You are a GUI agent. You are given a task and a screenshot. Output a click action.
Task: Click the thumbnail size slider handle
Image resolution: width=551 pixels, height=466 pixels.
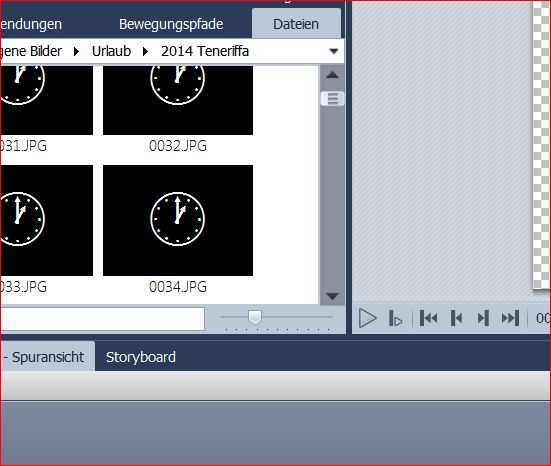pos(255,317)
